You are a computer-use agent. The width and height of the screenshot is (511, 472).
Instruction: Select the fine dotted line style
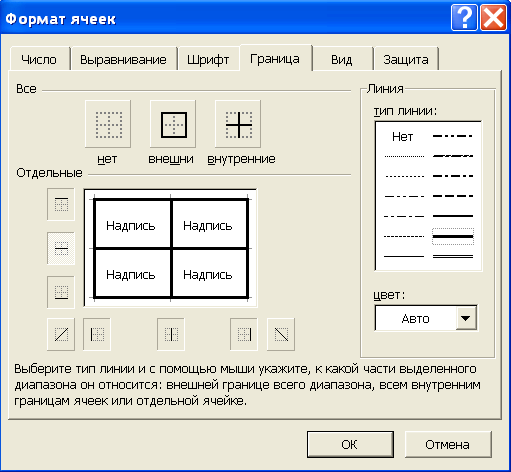404,156
